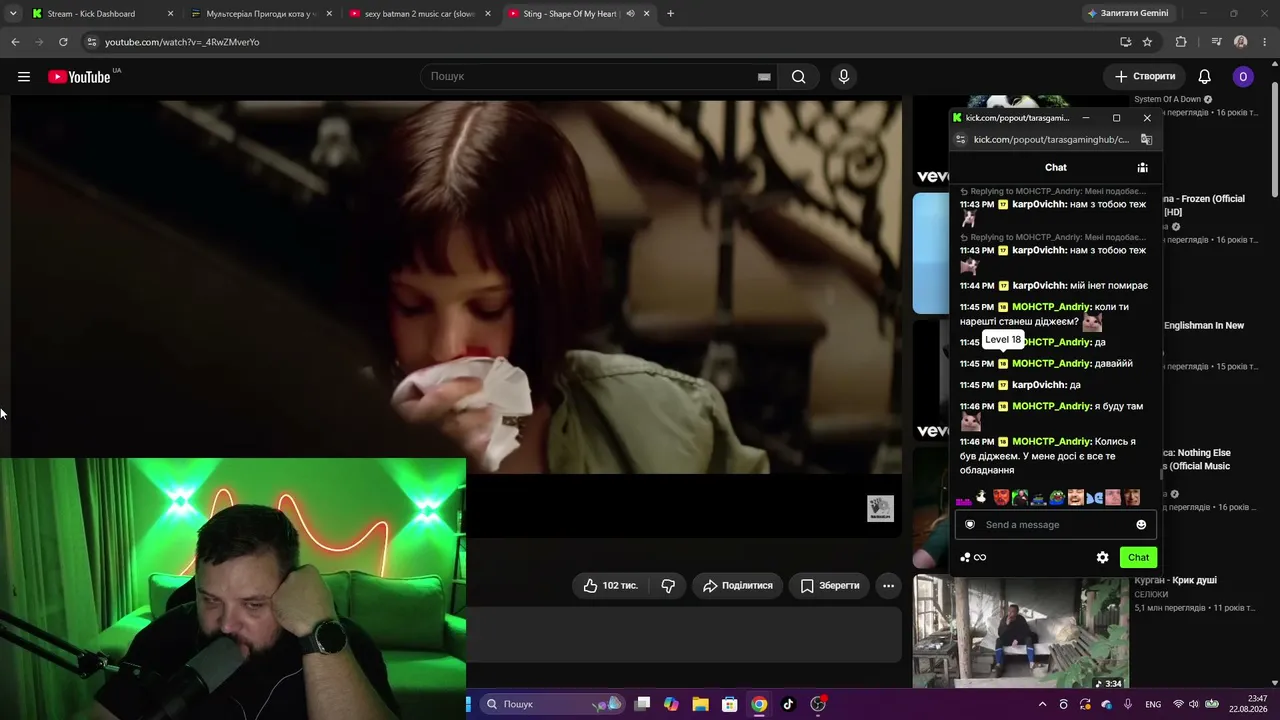The image size is (1280, 720).
Task: Open a new browser tab
Action: [x=670, y=14]
